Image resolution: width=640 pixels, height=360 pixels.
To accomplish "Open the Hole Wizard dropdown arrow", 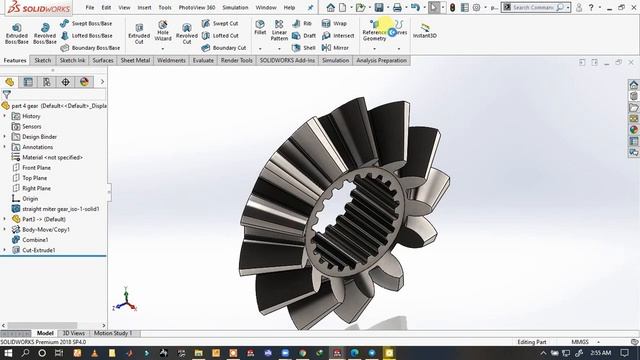I will pos(162,49).
